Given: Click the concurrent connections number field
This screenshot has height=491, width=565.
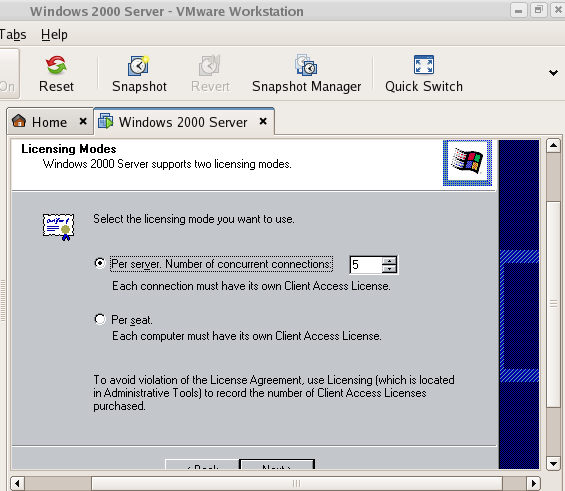Looking at the screenshot, I should click(366, 265).
